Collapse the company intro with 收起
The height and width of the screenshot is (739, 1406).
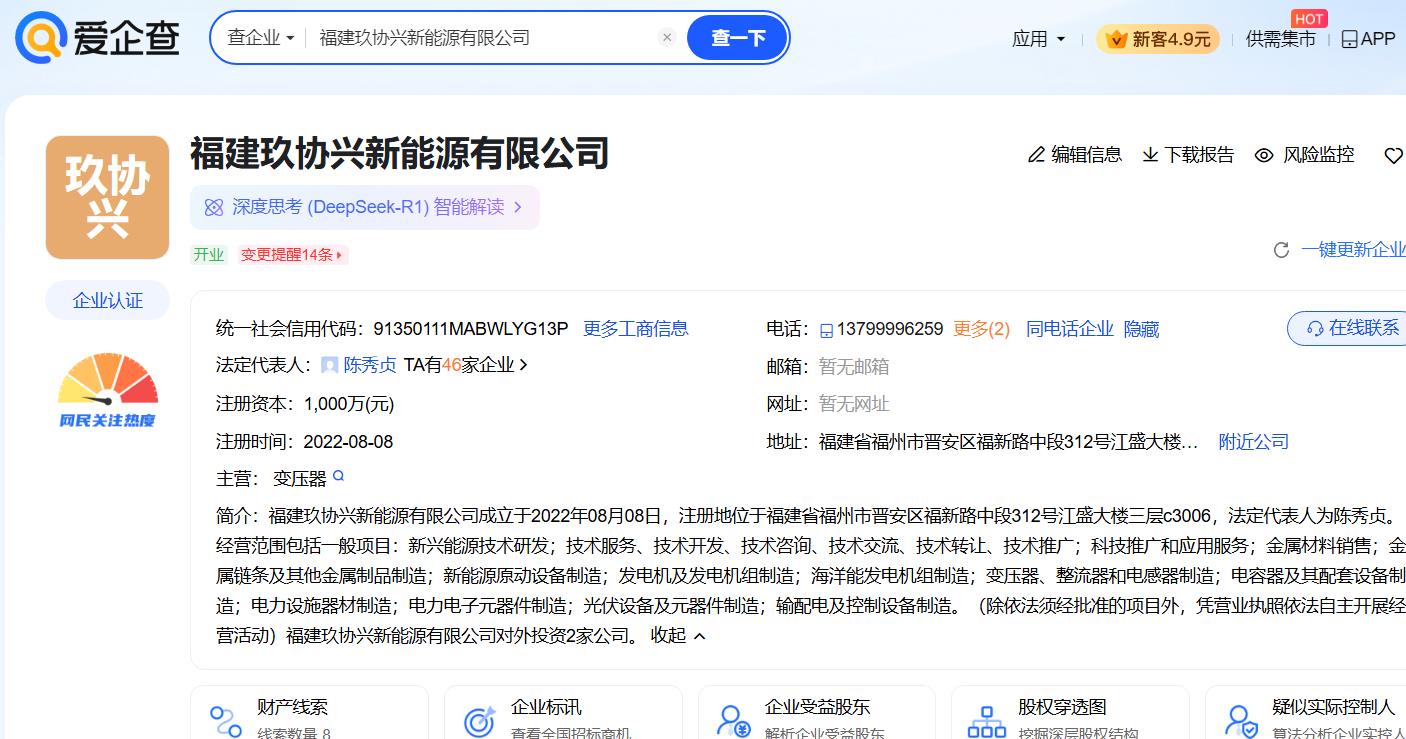(x=678, y=635)
